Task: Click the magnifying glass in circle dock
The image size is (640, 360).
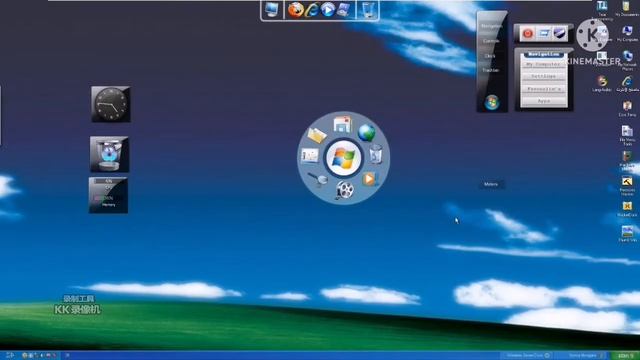Action: [318, 179]
